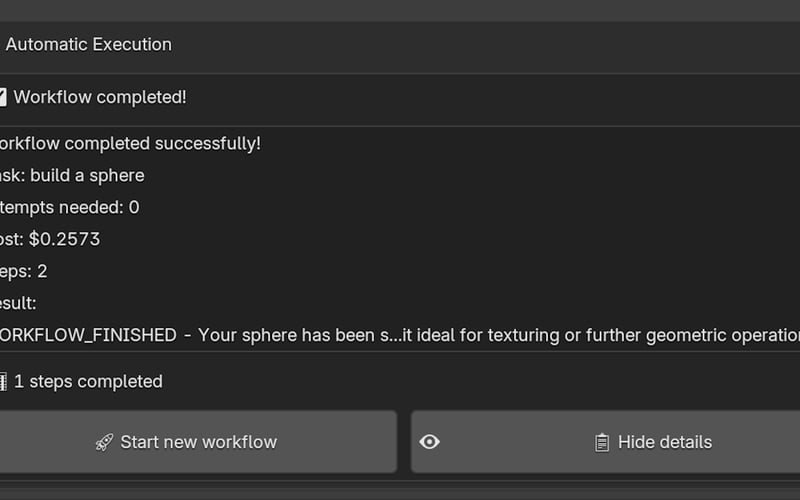This screenshot has height=500, width=800.
Task: Select the "build a sphere" task line
Action: [87, 175]
